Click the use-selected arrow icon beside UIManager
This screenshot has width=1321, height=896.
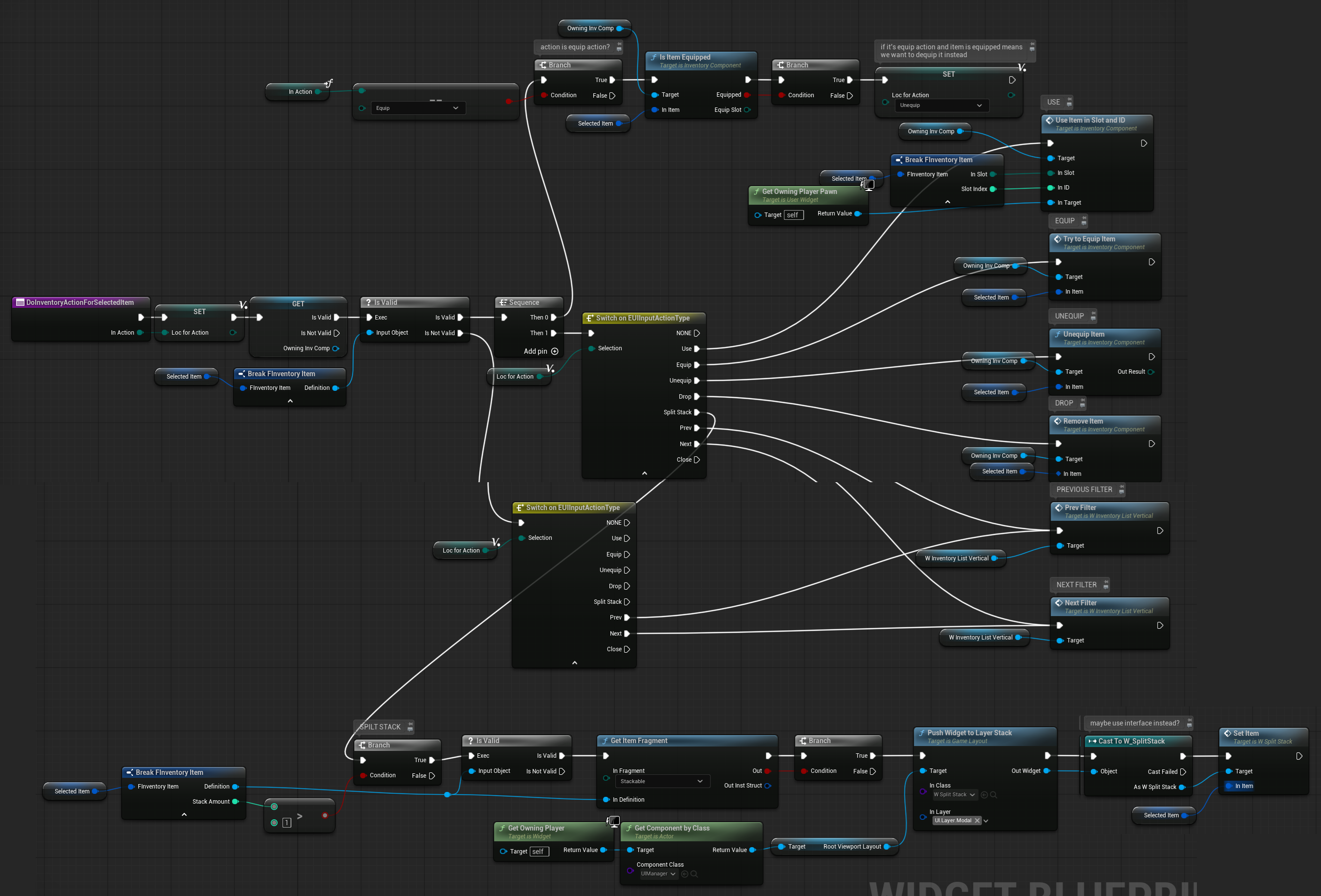684,874
